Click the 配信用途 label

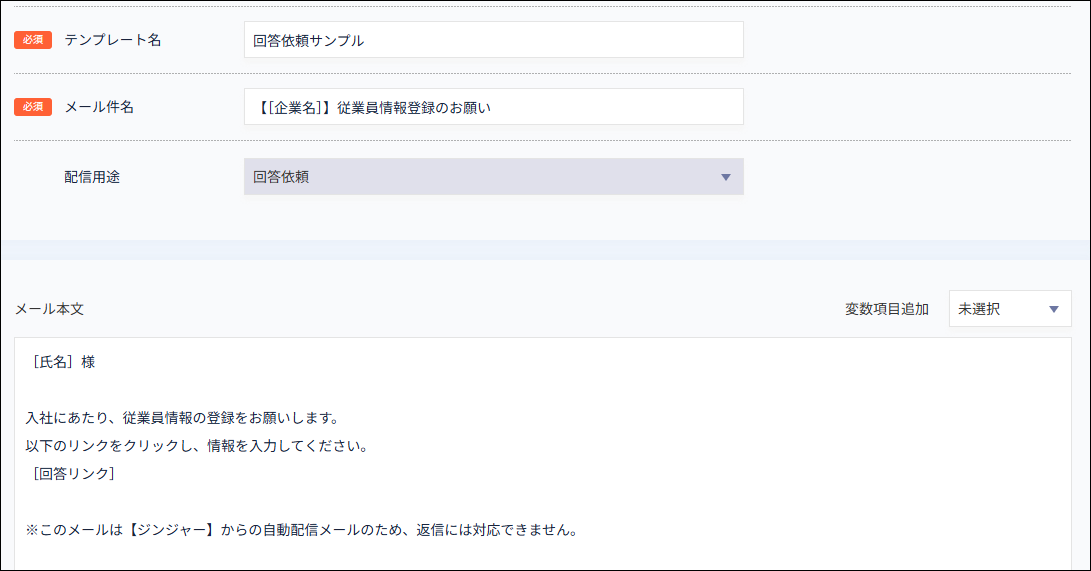tap(92, 177)
